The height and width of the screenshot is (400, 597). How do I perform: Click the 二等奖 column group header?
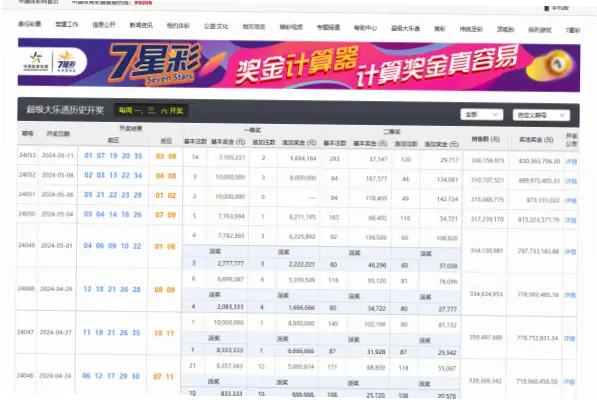coord(392,132)
